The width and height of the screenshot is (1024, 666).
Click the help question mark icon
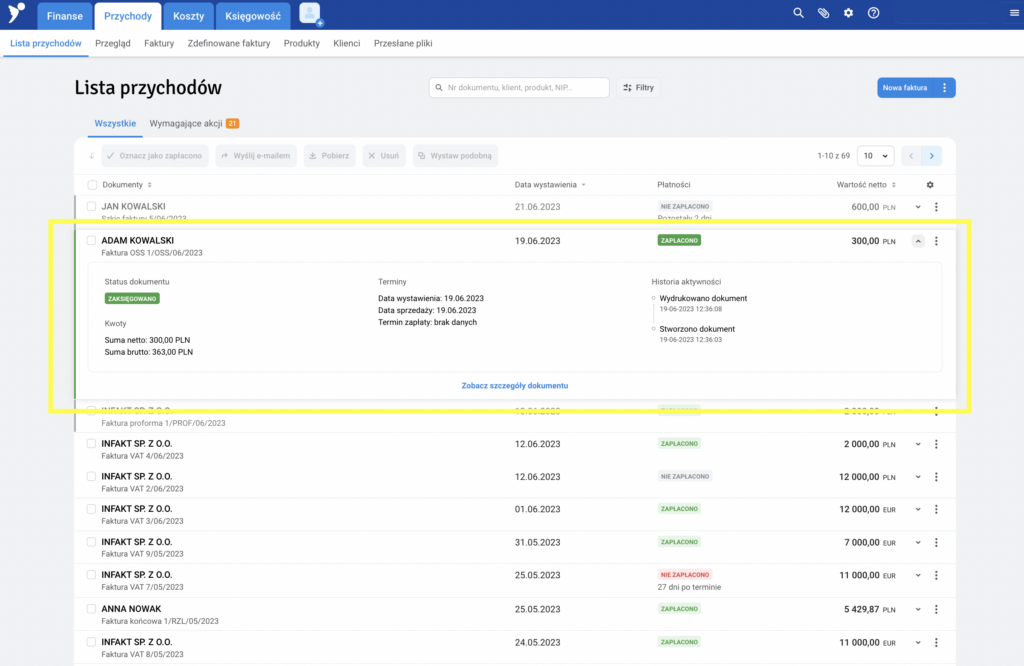coord(874,13)
